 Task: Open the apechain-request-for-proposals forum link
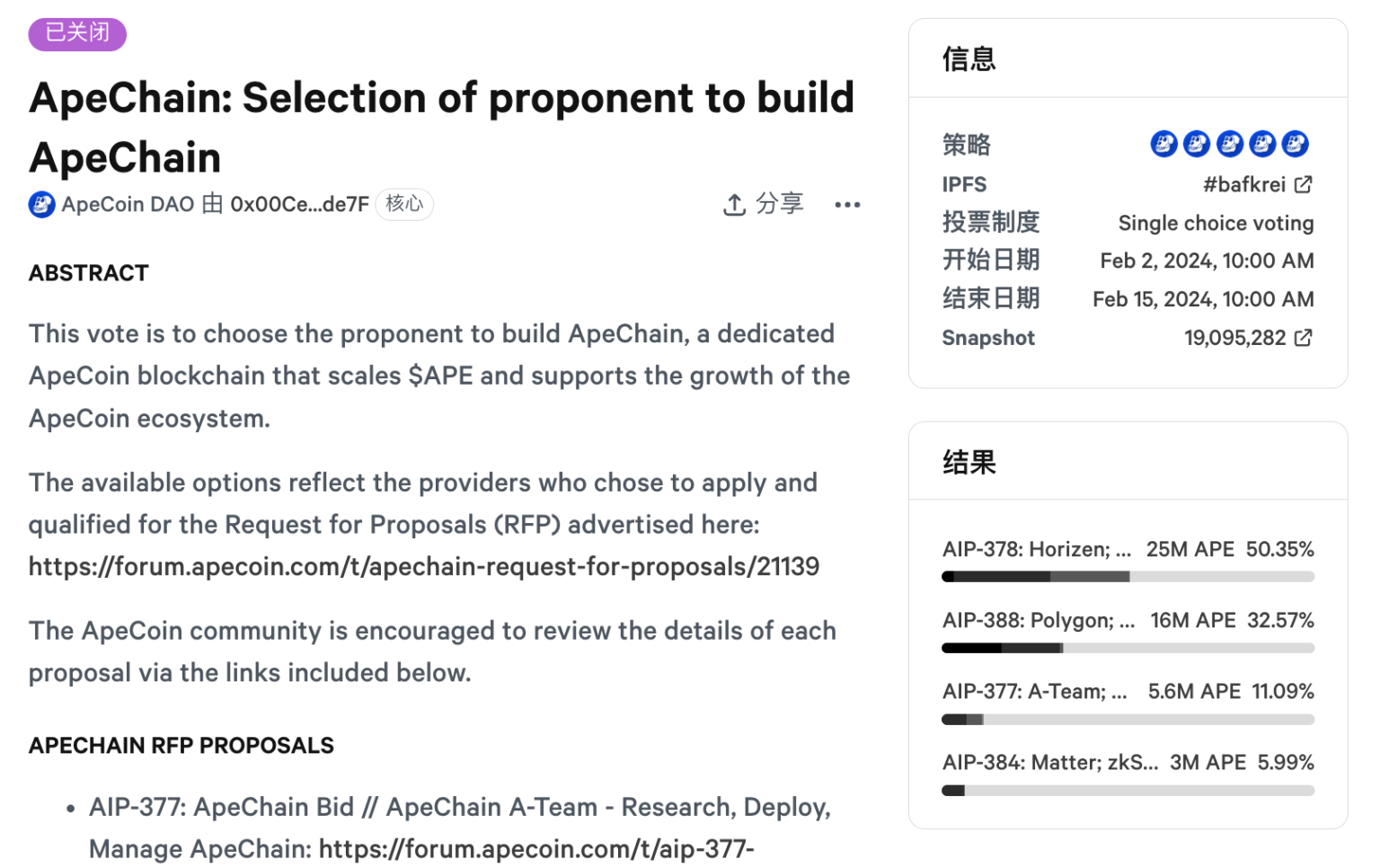[x=423, y=566]
